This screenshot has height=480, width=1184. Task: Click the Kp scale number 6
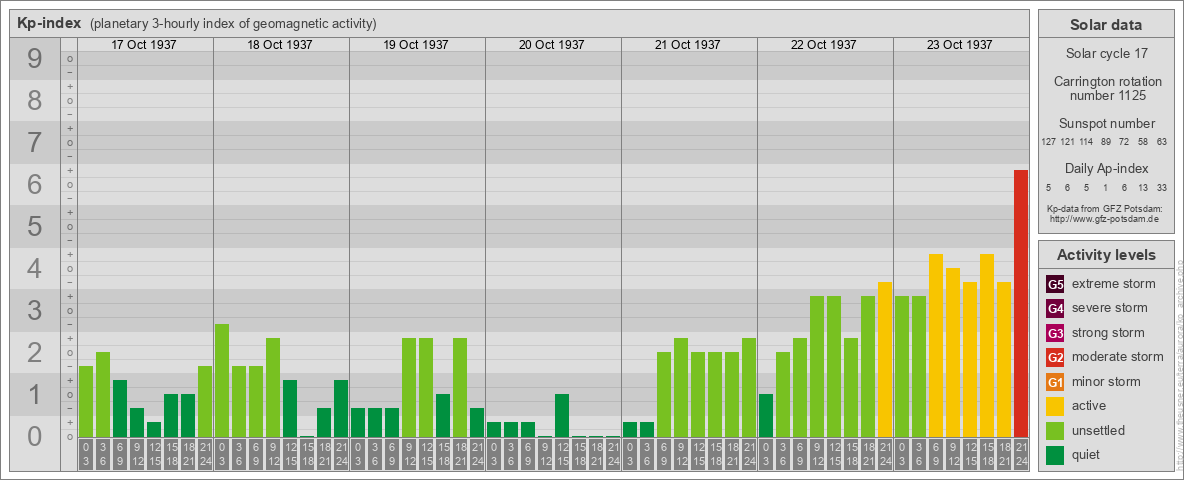tap(34, 184)
